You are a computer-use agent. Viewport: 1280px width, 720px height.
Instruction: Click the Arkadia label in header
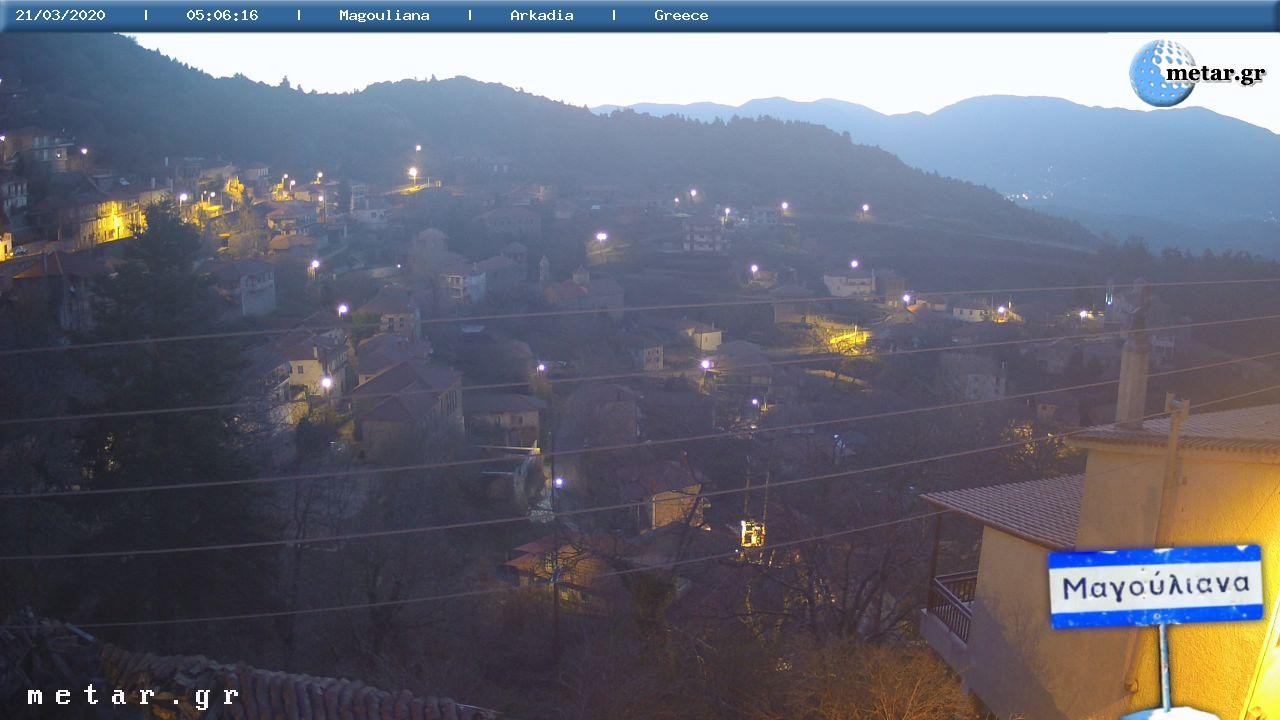click(x=542, y=15)
